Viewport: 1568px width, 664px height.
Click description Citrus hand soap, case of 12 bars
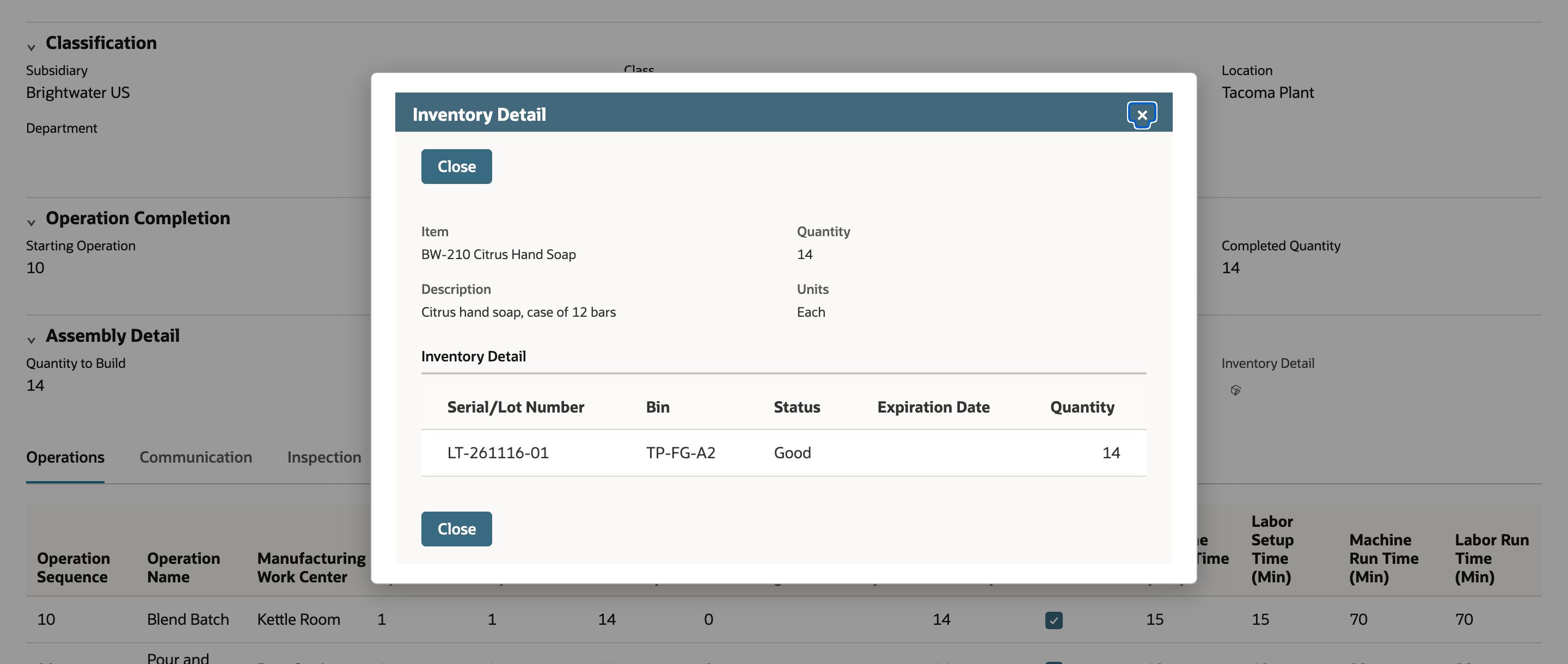(x=518, y=312)
